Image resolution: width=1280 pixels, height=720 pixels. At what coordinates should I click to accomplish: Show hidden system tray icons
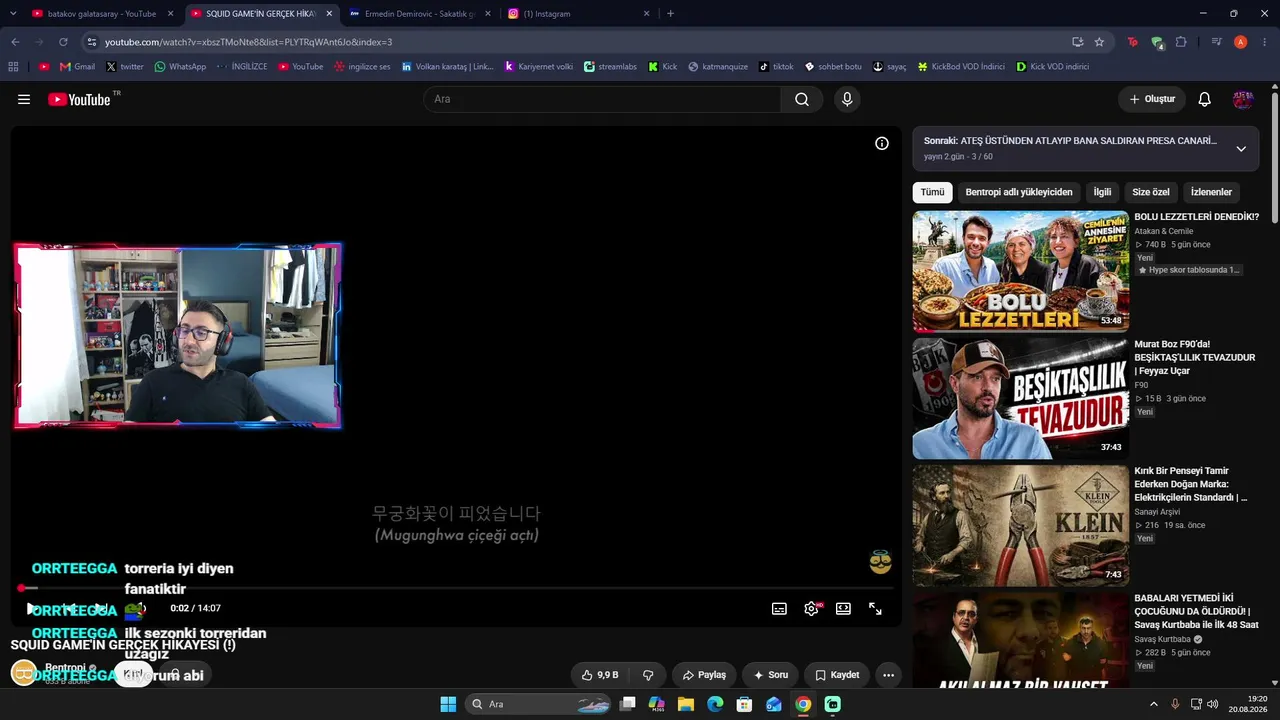point(1153,704)
